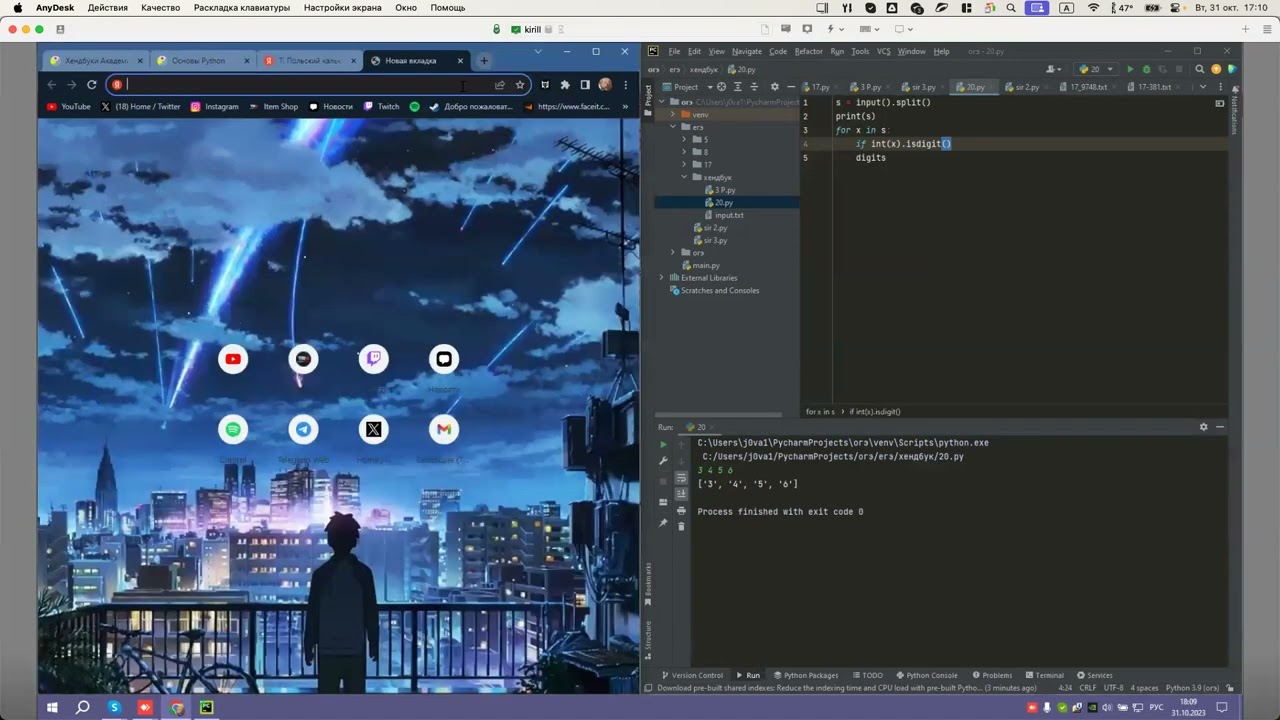Open Instagram bookmark in Chrome
This screenshot has height=720, width=1280.
tap(215, 106)
